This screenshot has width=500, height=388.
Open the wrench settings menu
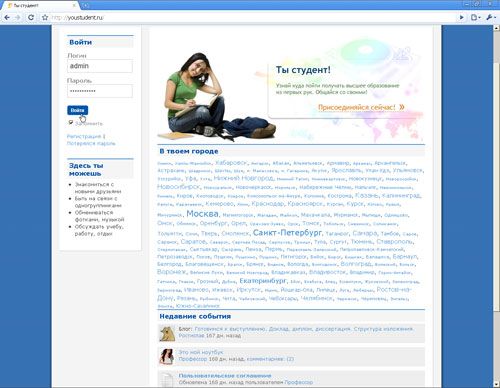pyautogui.click(x=490, y=17)
